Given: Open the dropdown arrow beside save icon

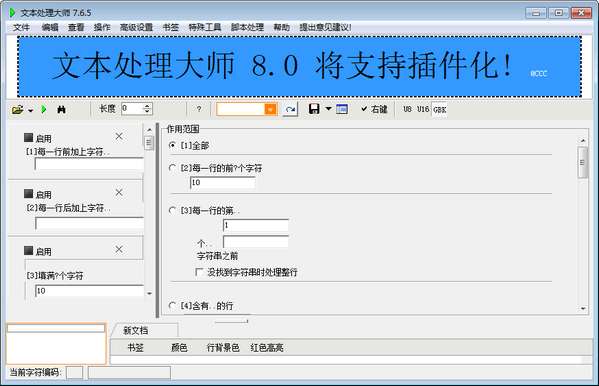Looking at the screenshot, I should 329,109.
